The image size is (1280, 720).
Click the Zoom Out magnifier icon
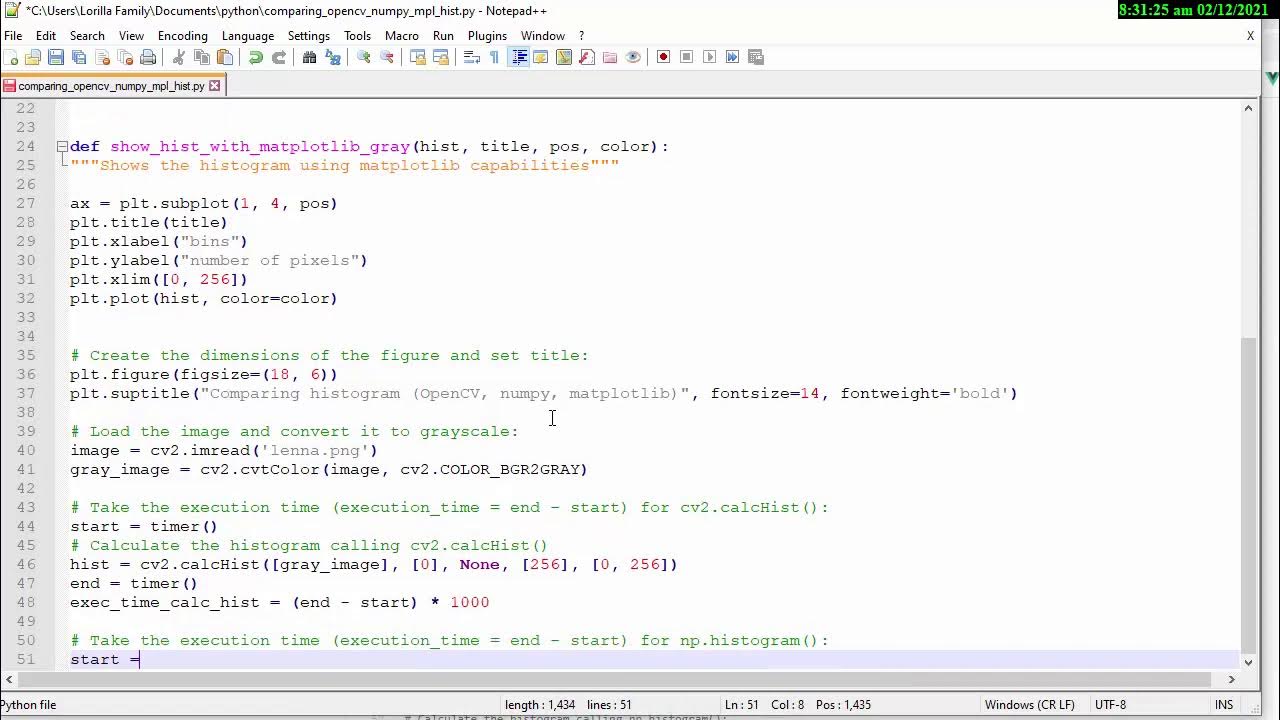387,57
